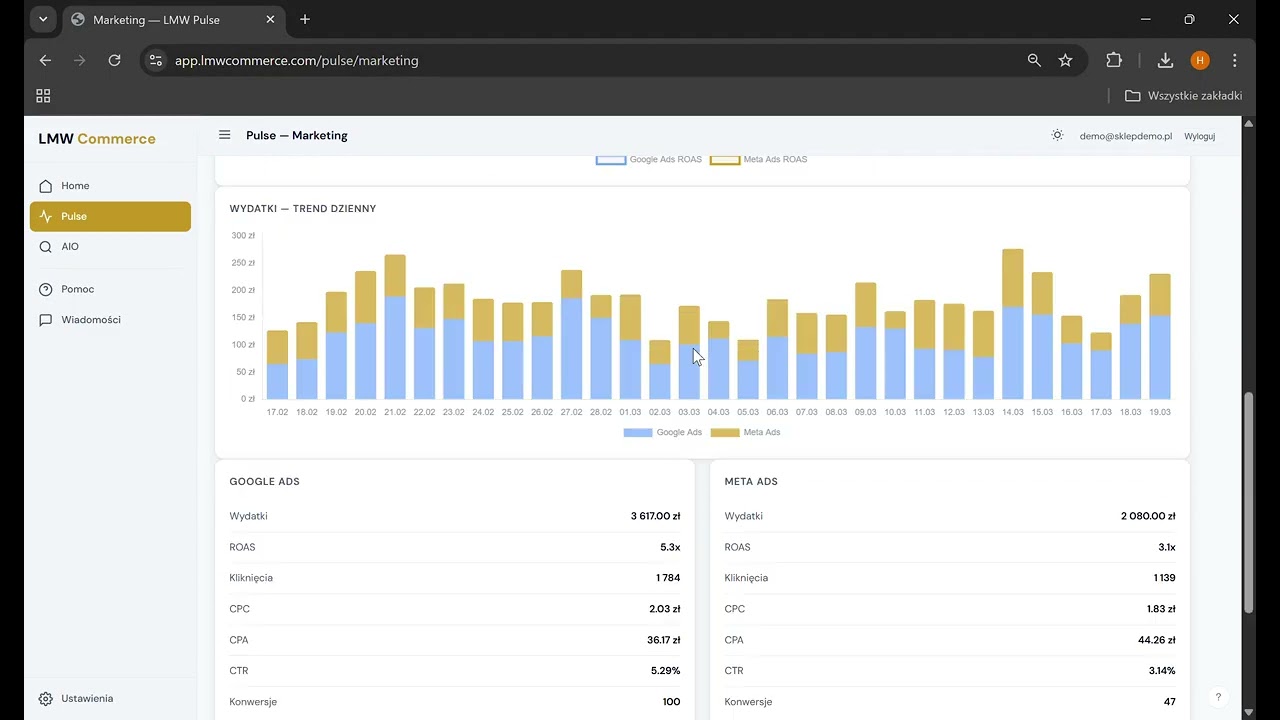
Task: Click the Home house icon
Action: pos(45,186)
